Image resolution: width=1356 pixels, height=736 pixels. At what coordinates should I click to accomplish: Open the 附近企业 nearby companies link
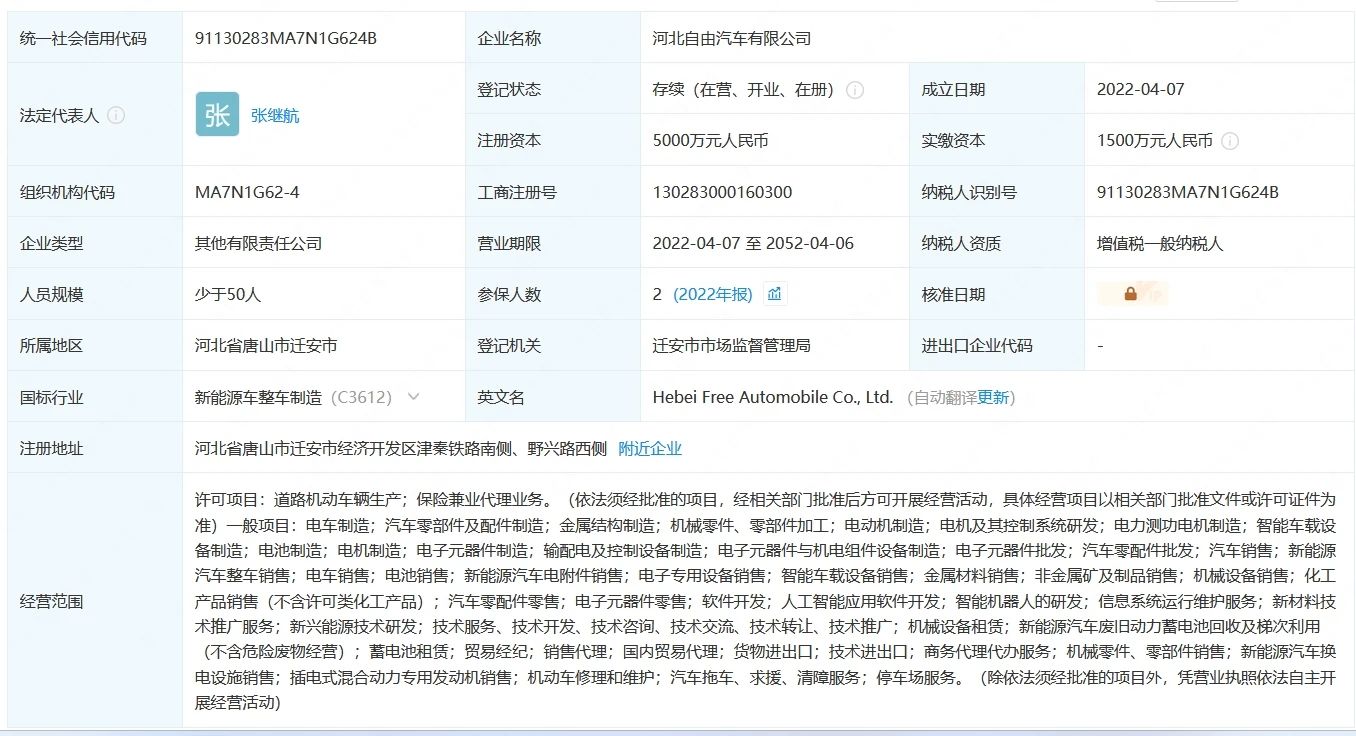650,448
